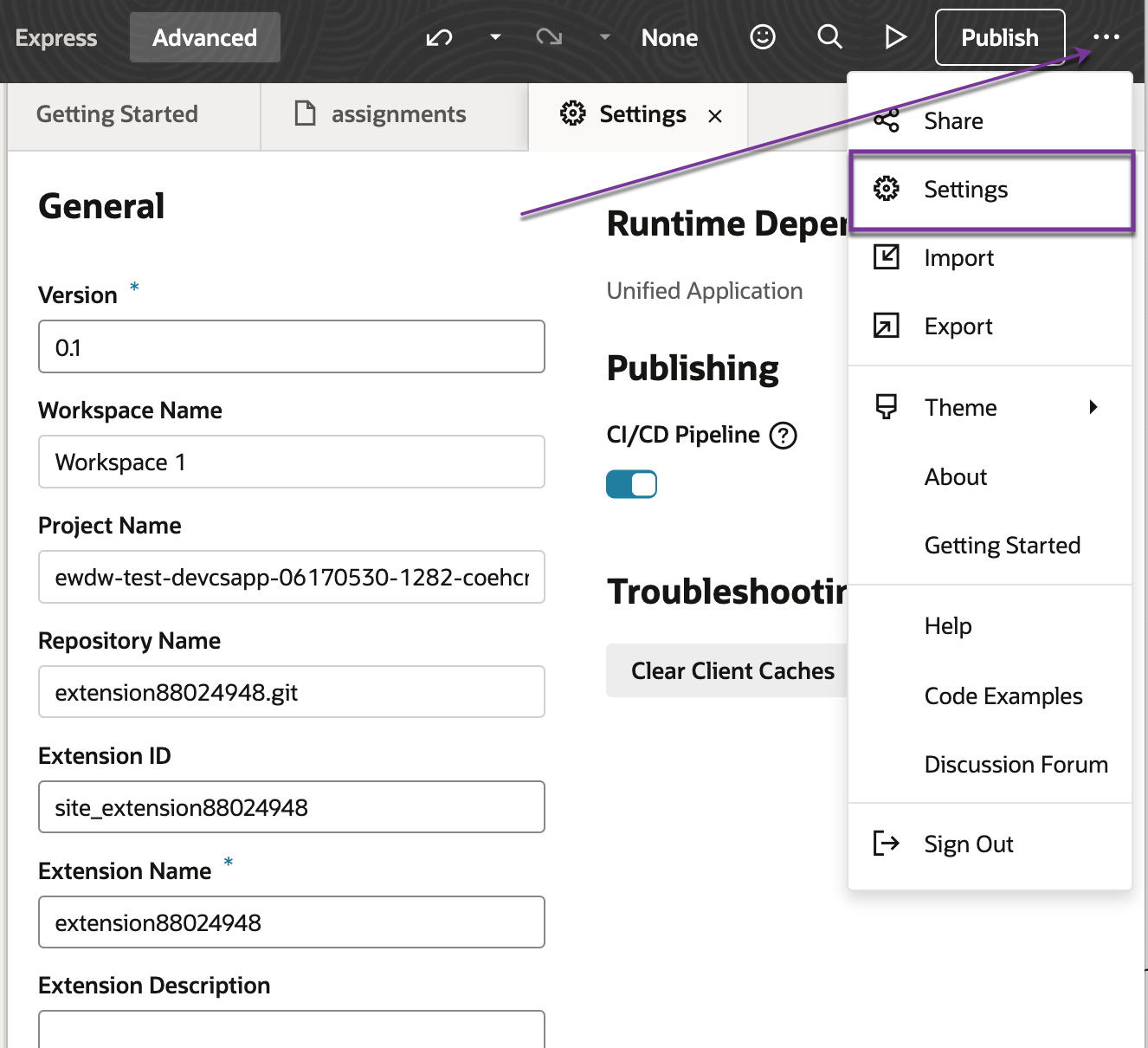The height and width of the screenshot is (1048, 1148).
Task: Click the CI/CD Pipeline help icon
Action: click(x=784, y=435)
